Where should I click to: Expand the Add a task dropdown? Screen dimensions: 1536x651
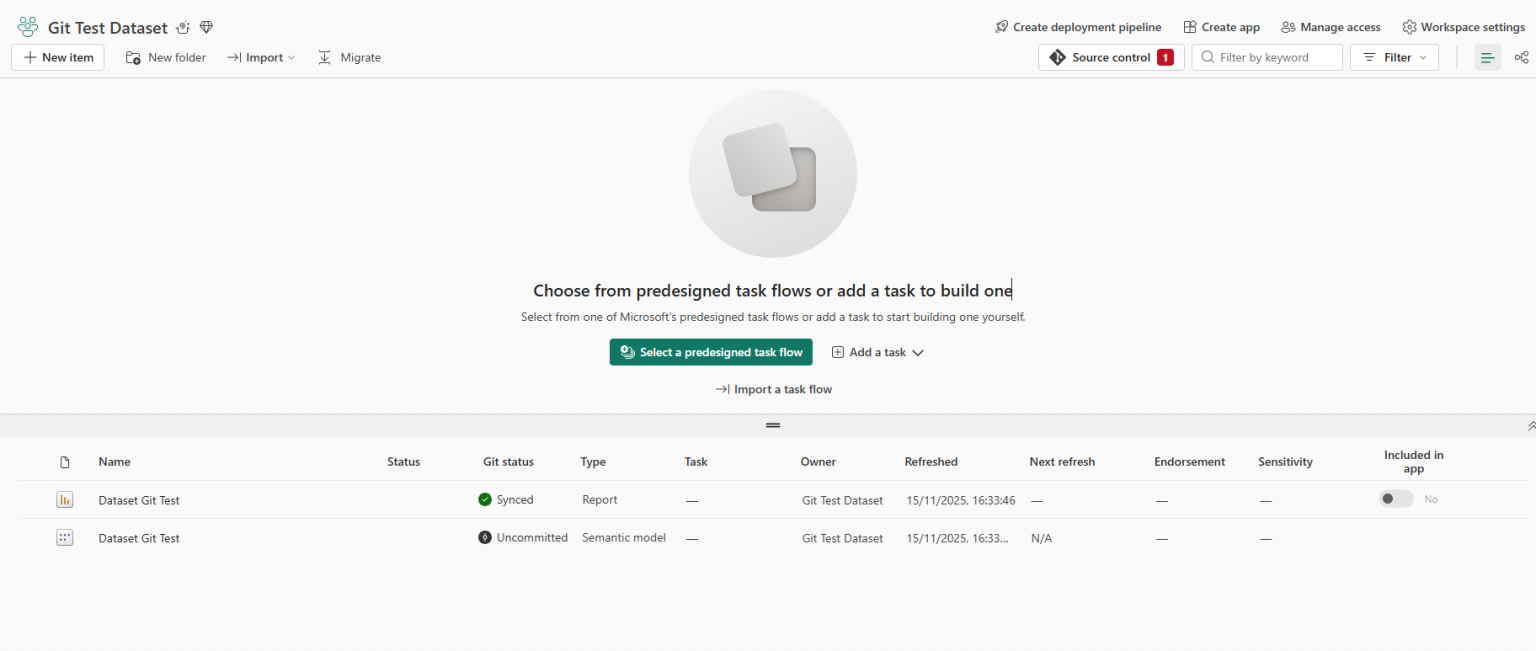[x=877, y=352]
